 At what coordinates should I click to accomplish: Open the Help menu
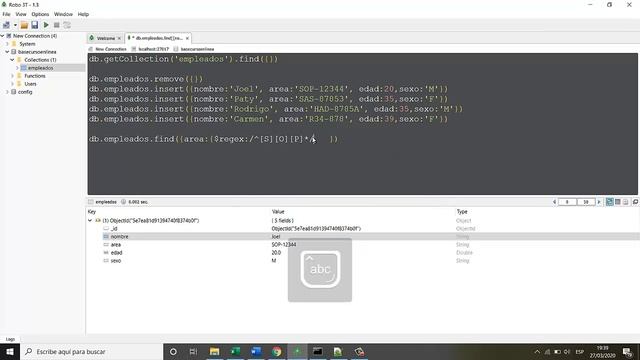point(83,14)
